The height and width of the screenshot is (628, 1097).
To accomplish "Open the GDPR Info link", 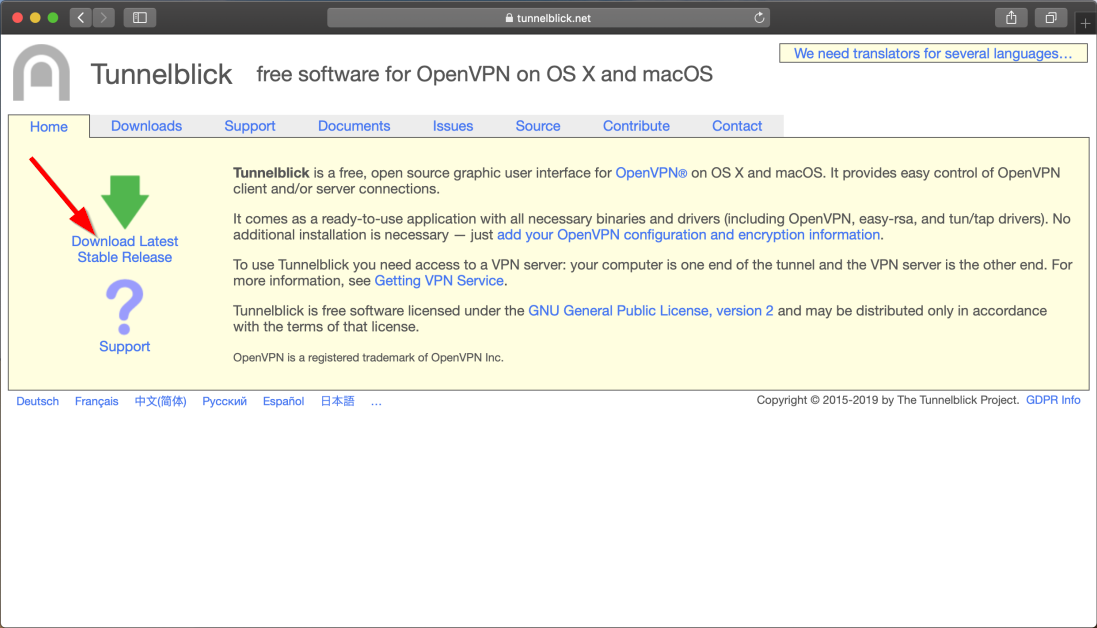I will [1053, 400].
